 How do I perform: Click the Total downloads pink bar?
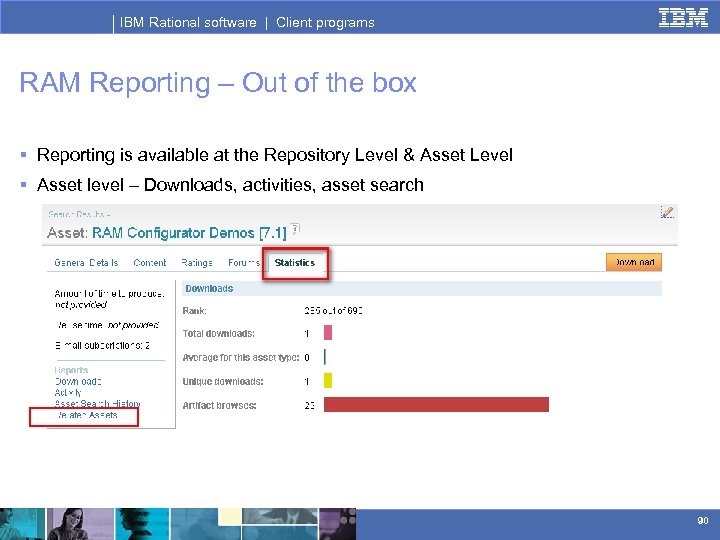[328, 332]
